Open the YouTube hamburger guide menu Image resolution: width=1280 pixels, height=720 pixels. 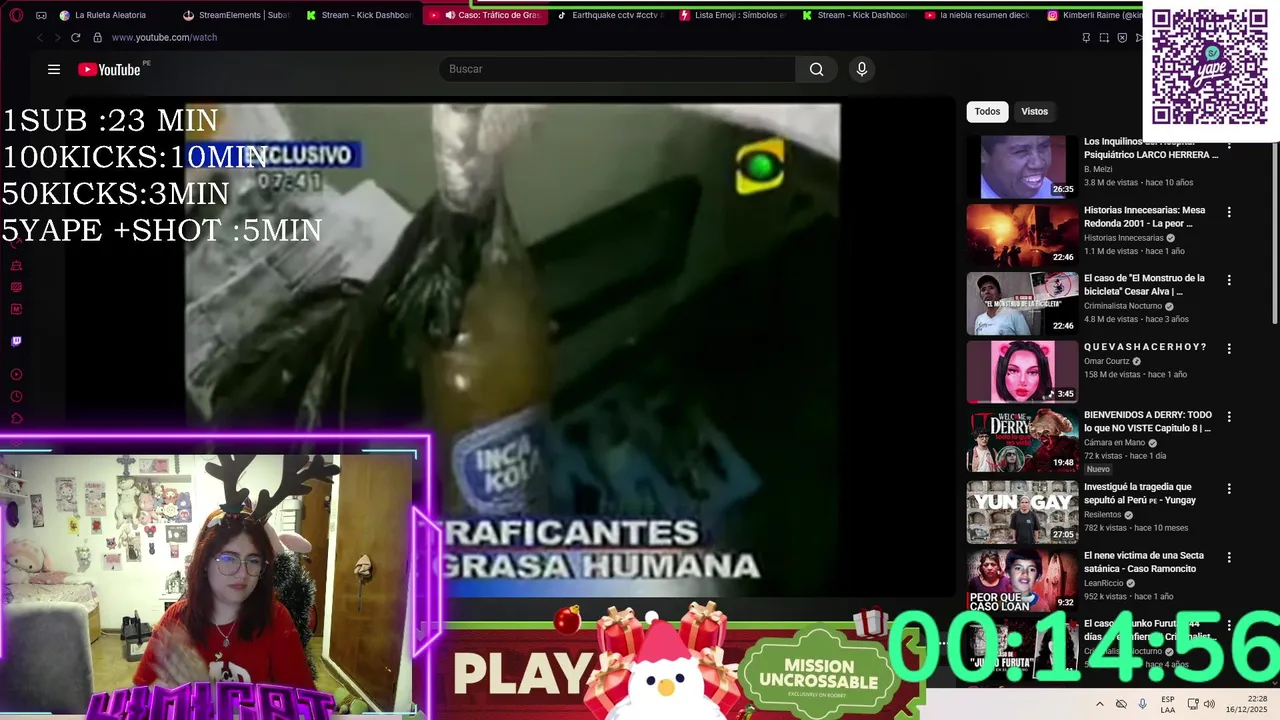[54, 69]
